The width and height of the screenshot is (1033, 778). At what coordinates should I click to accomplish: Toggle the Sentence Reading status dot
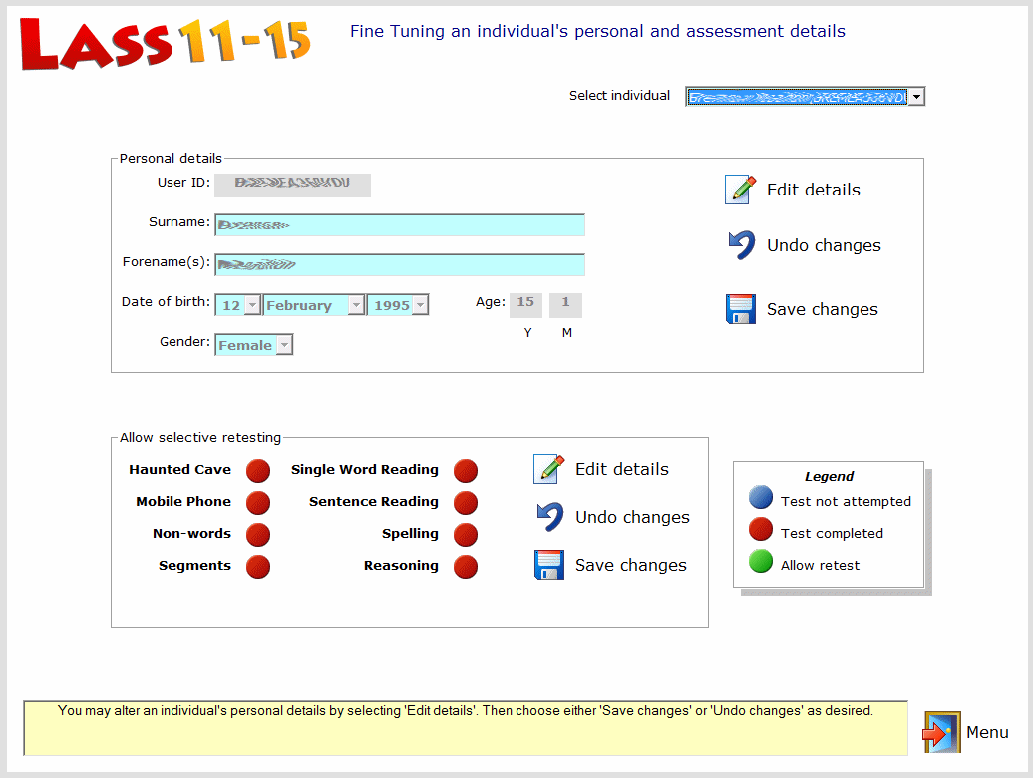click(466, 503)
